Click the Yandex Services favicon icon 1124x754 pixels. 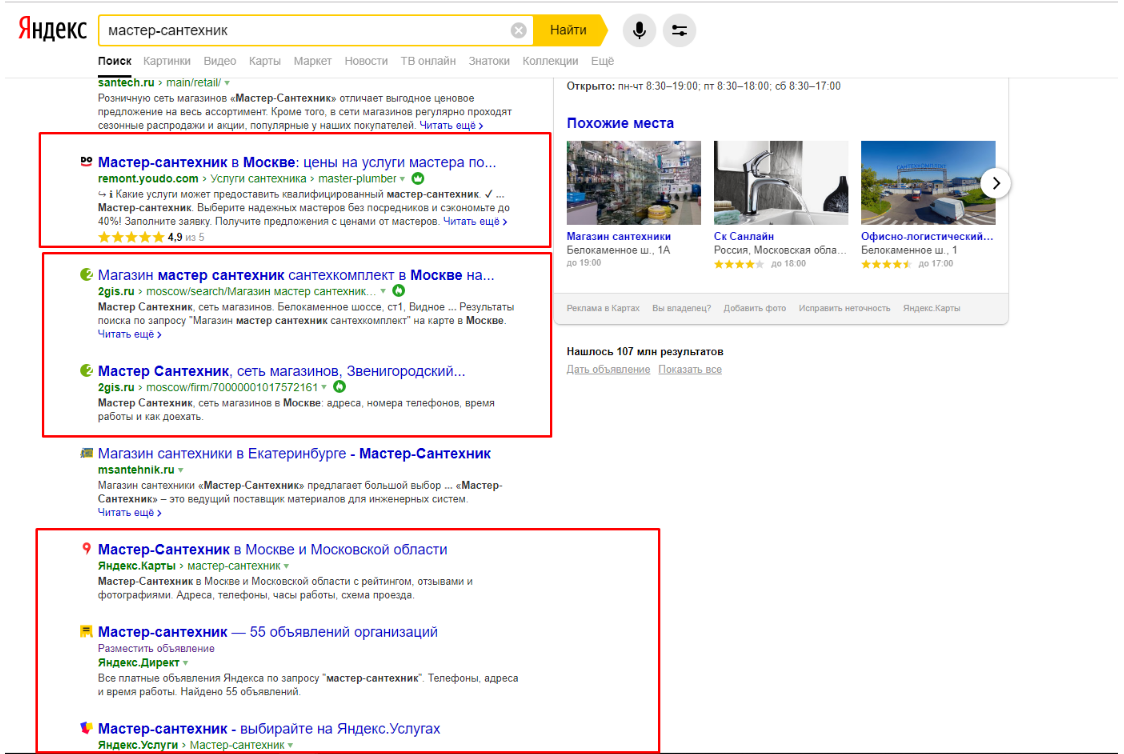coord(86,728)
